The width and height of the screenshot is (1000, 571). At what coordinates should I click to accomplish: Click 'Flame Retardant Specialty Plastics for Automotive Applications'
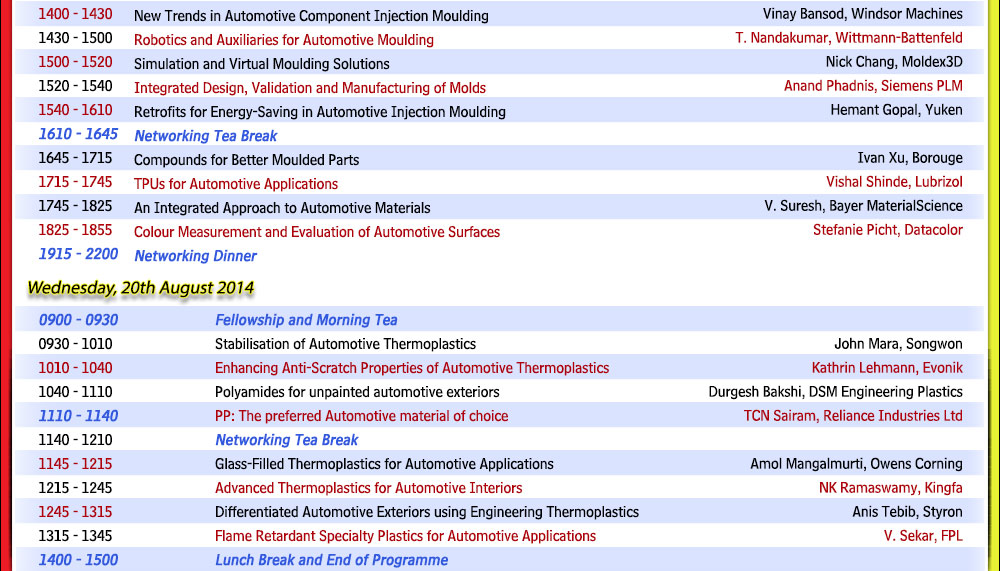(405, 536)
